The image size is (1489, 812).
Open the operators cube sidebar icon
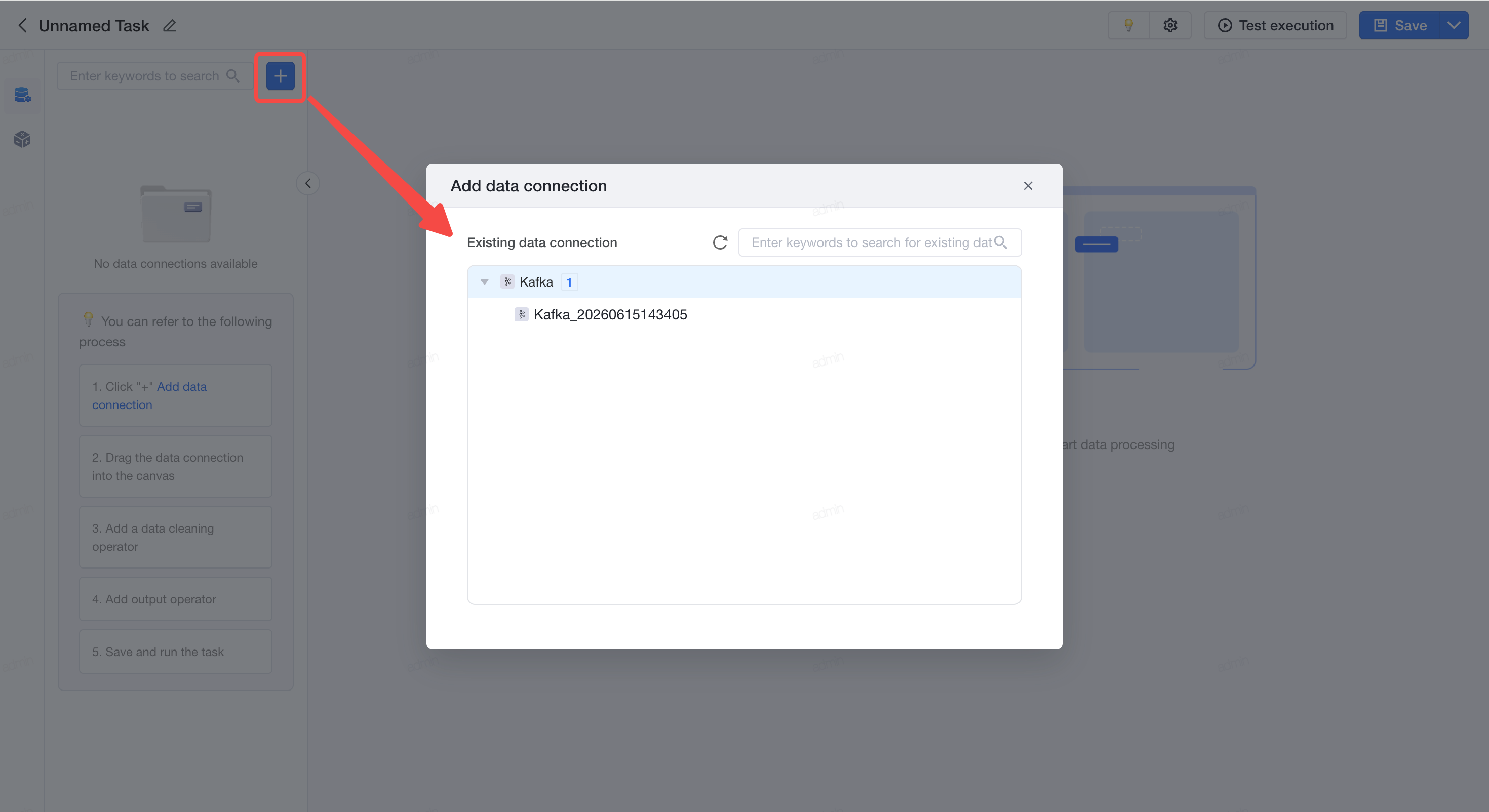[22, 139]
